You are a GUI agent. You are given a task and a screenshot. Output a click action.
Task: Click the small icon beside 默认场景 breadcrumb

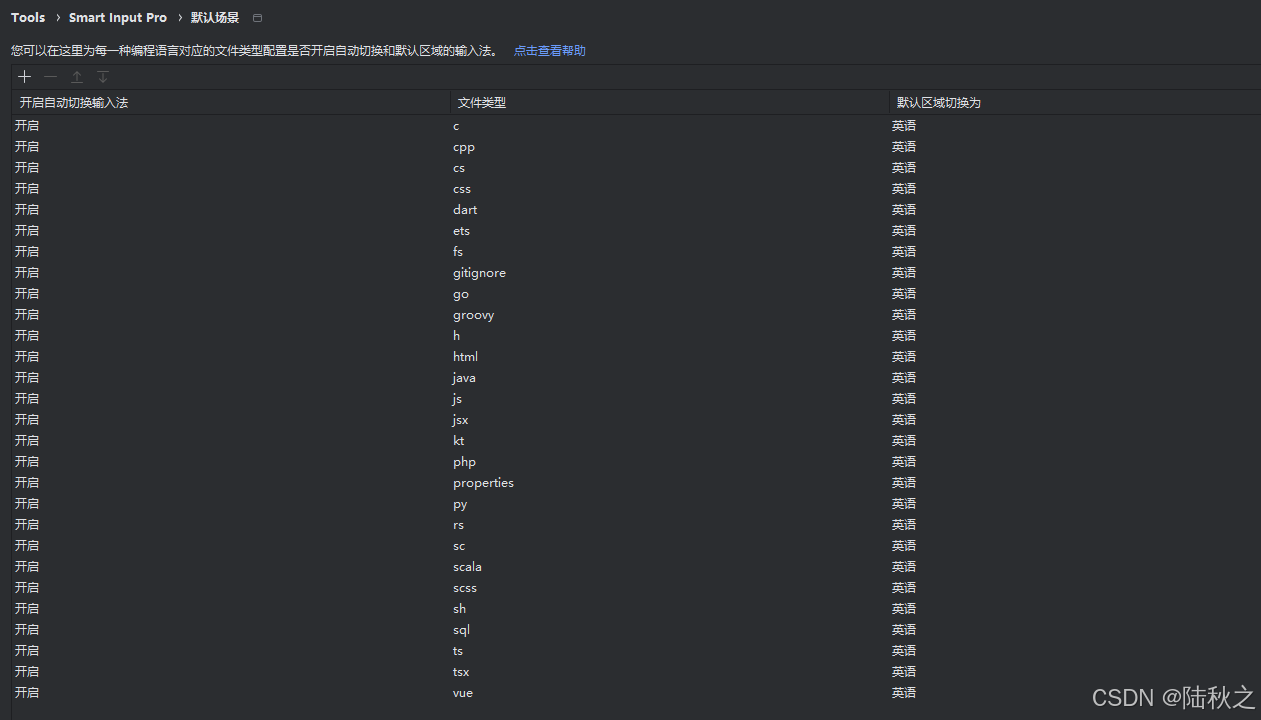pyautogui.click(x=258, y=18)
